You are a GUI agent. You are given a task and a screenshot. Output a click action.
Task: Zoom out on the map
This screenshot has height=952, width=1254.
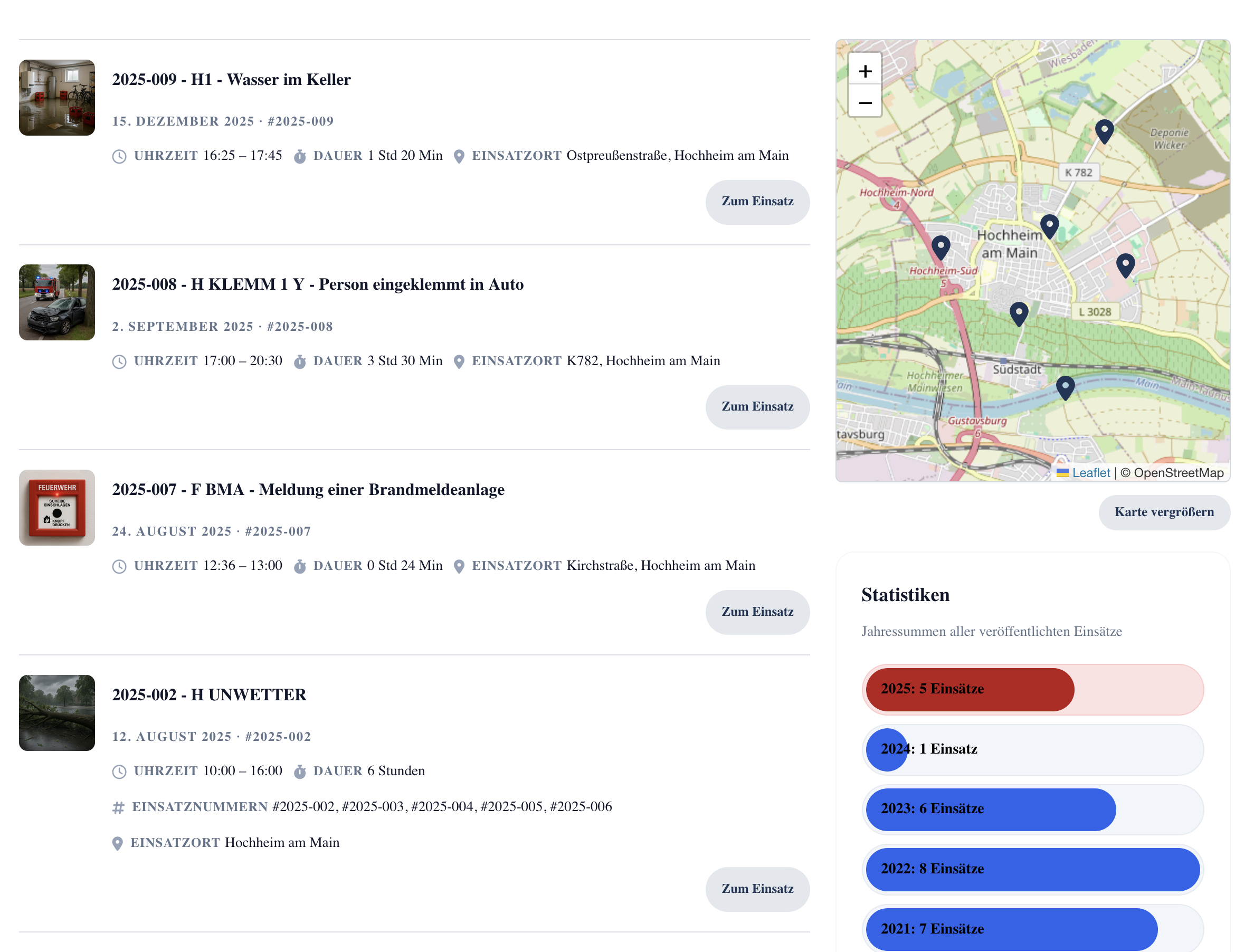pos(864,102)
